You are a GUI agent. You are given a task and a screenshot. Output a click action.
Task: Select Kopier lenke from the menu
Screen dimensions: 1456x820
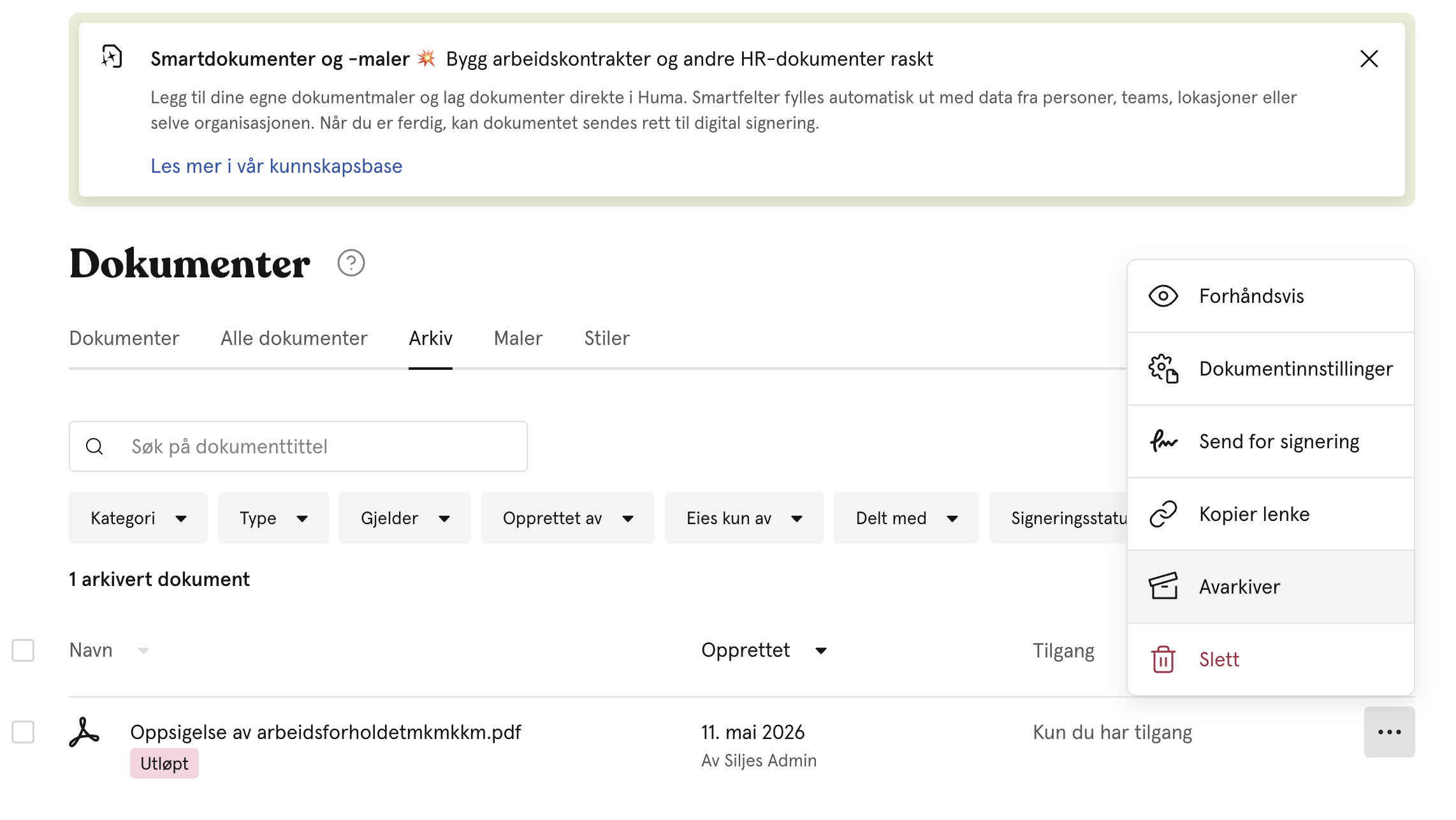click(x=1270, y=514)
